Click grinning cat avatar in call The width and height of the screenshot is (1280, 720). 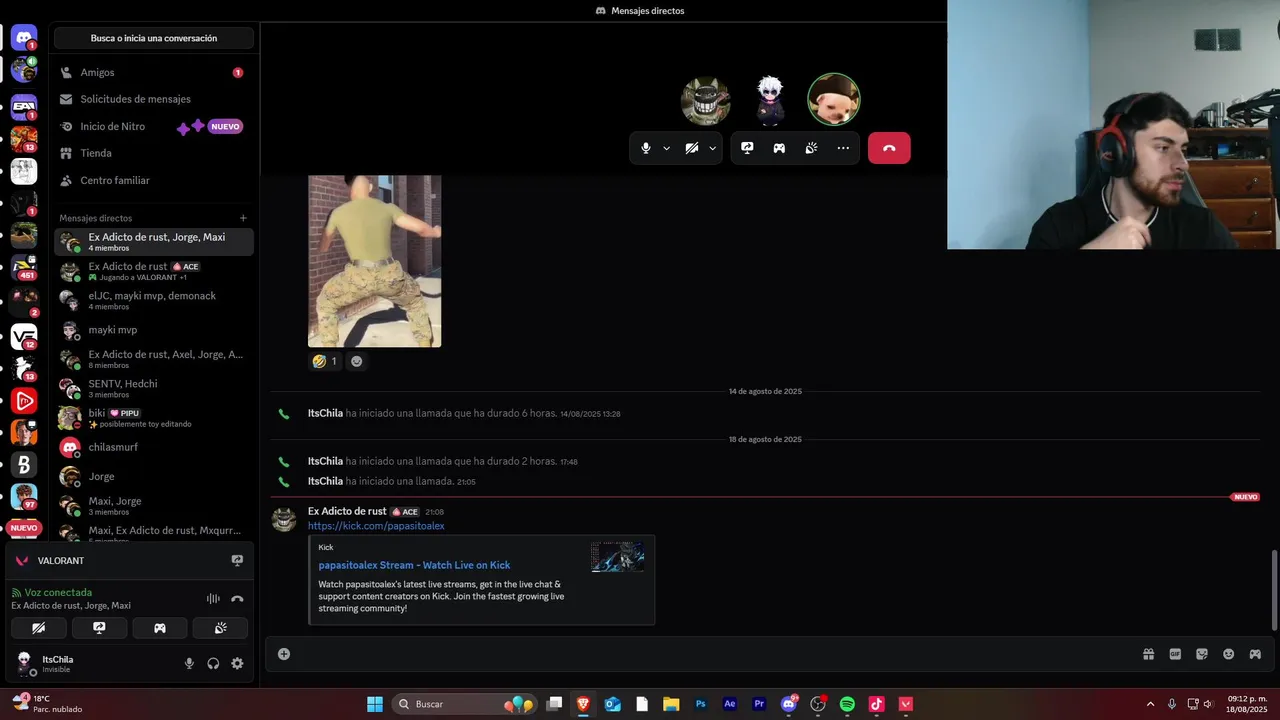(705, 100)
